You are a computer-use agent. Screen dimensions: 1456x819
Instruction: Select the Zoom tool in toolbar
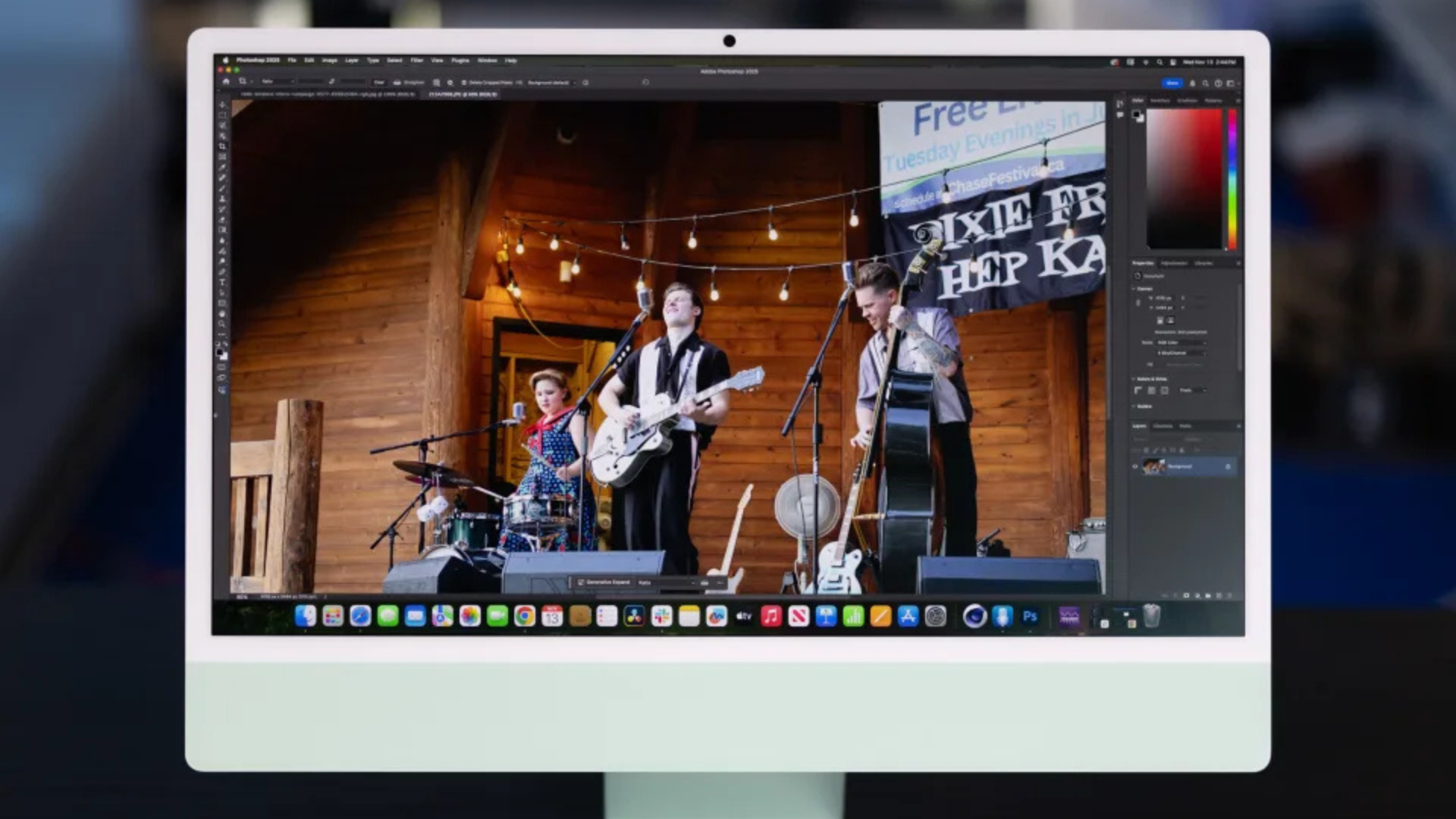[222, 324]
